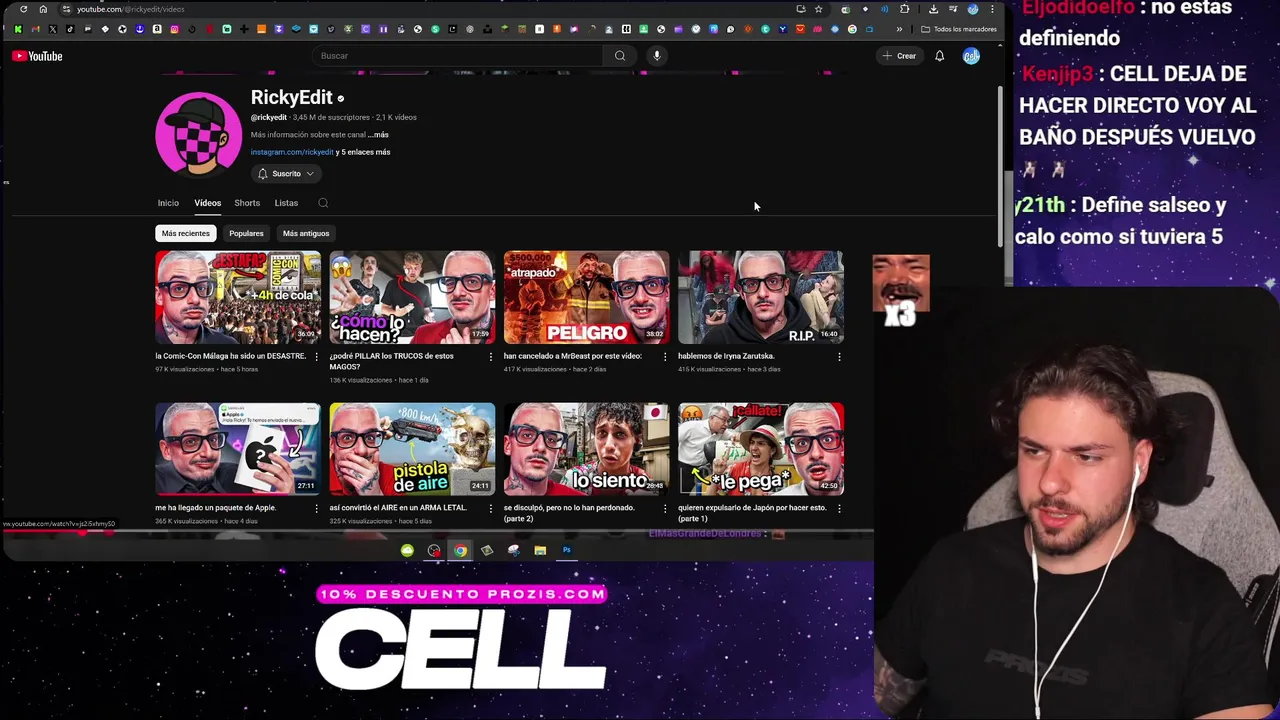Open options menu for MAGOS video
Viewport: 1280px width, 720px height.
(490, 357)
